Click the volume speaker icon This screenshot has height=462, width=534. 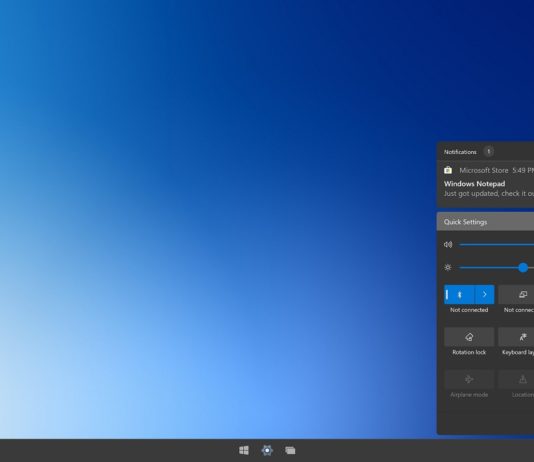448,244
